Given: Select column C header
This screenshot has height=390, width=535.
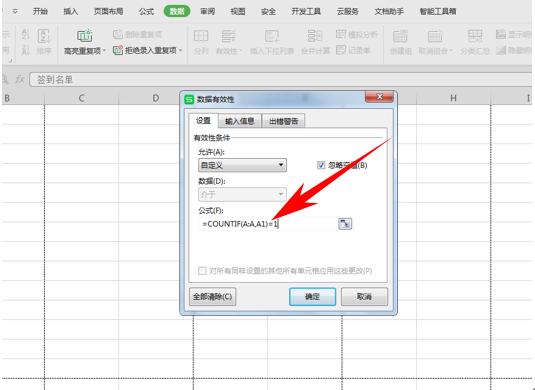Looking at the screenshot, I should click(x=81, y=98).
